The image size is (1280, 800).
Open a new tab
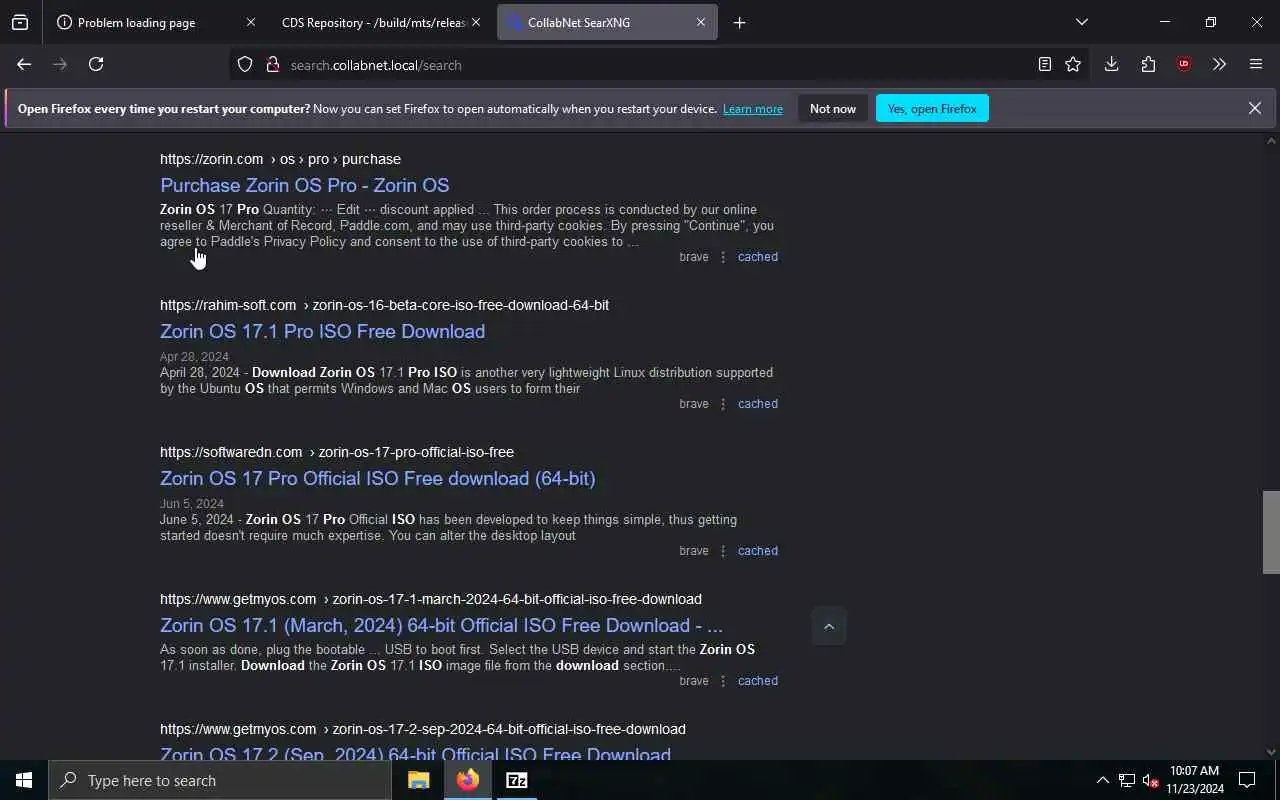739,22
